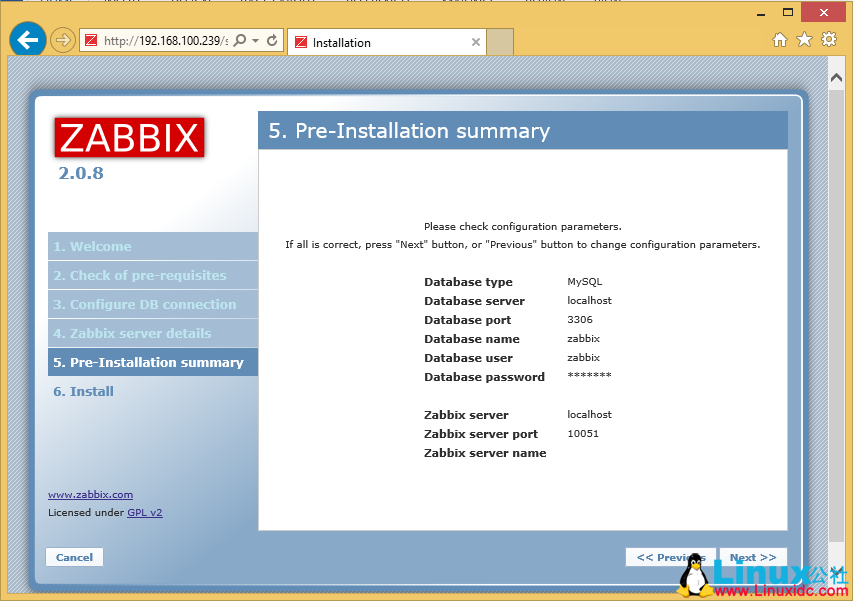The width and height of the screenshot is (853, 601).
Task: Collapse the Installation tab via its X
Action: [476, 43]
